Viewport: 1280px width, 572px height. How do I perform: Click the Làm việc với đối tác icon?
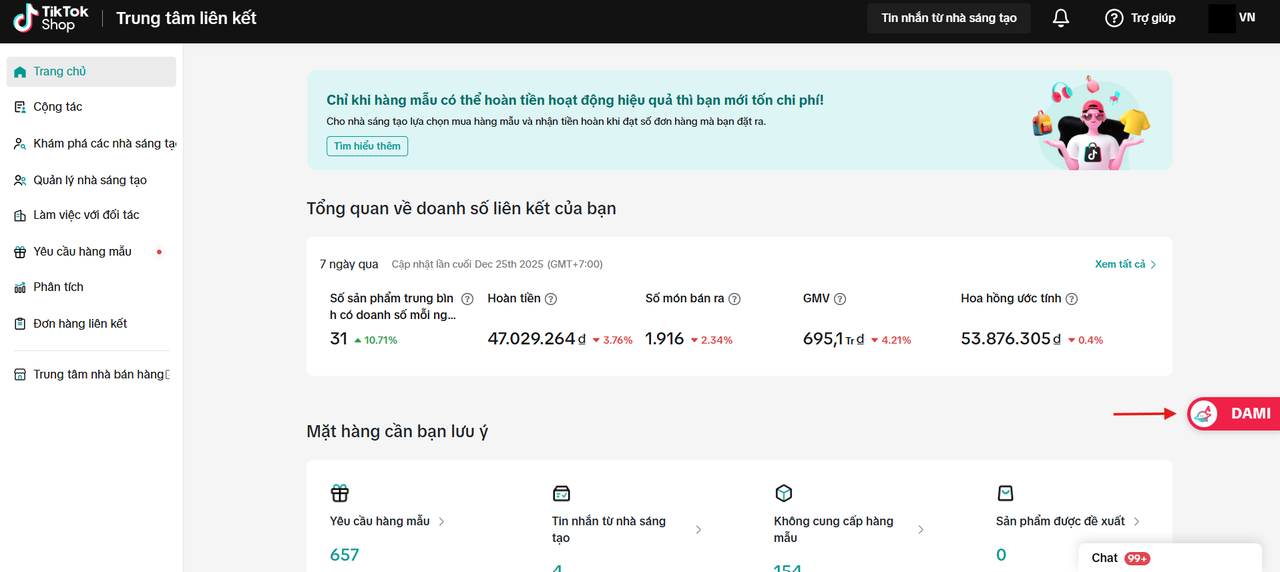[20, 215]
